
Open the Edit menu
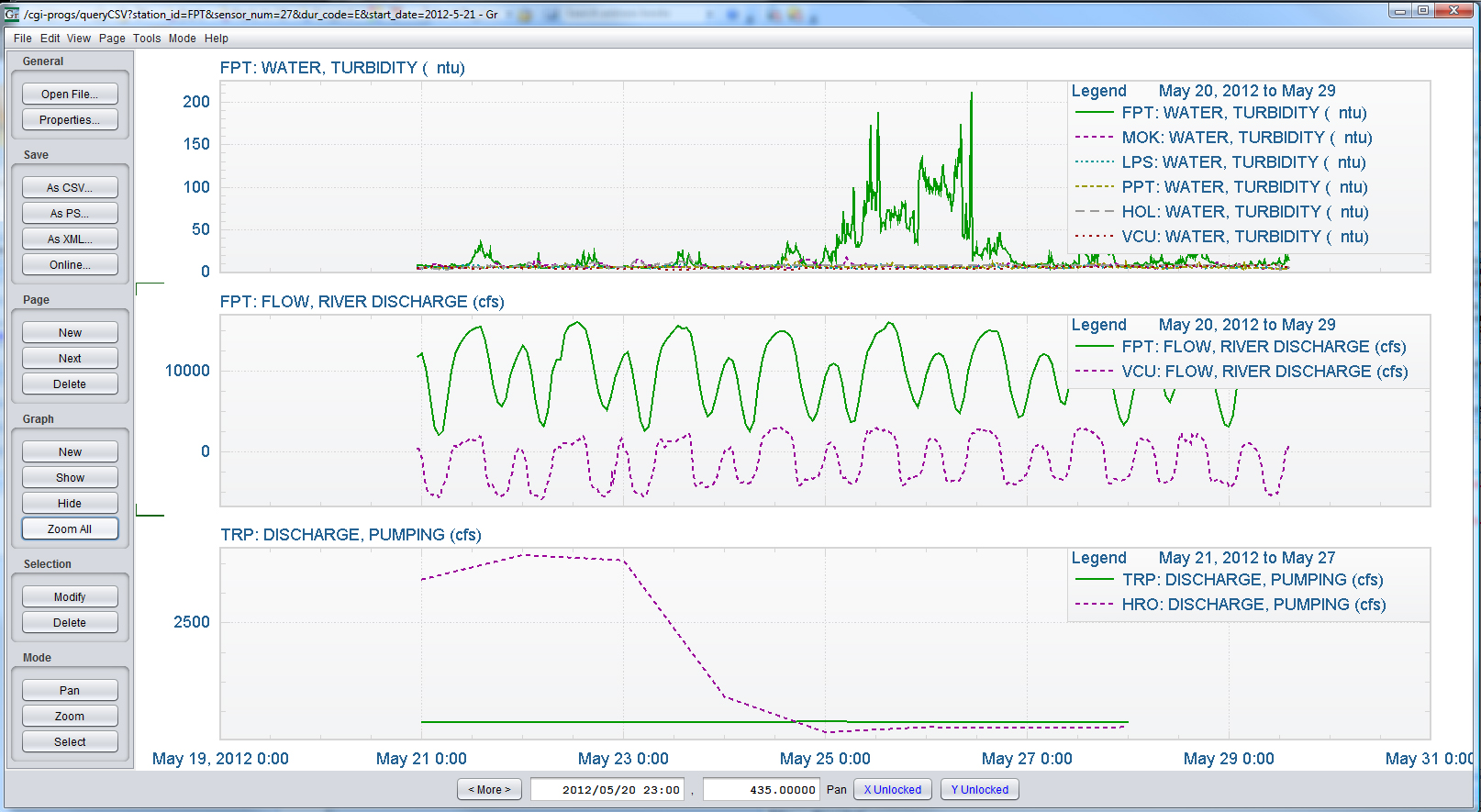(50, 39)
